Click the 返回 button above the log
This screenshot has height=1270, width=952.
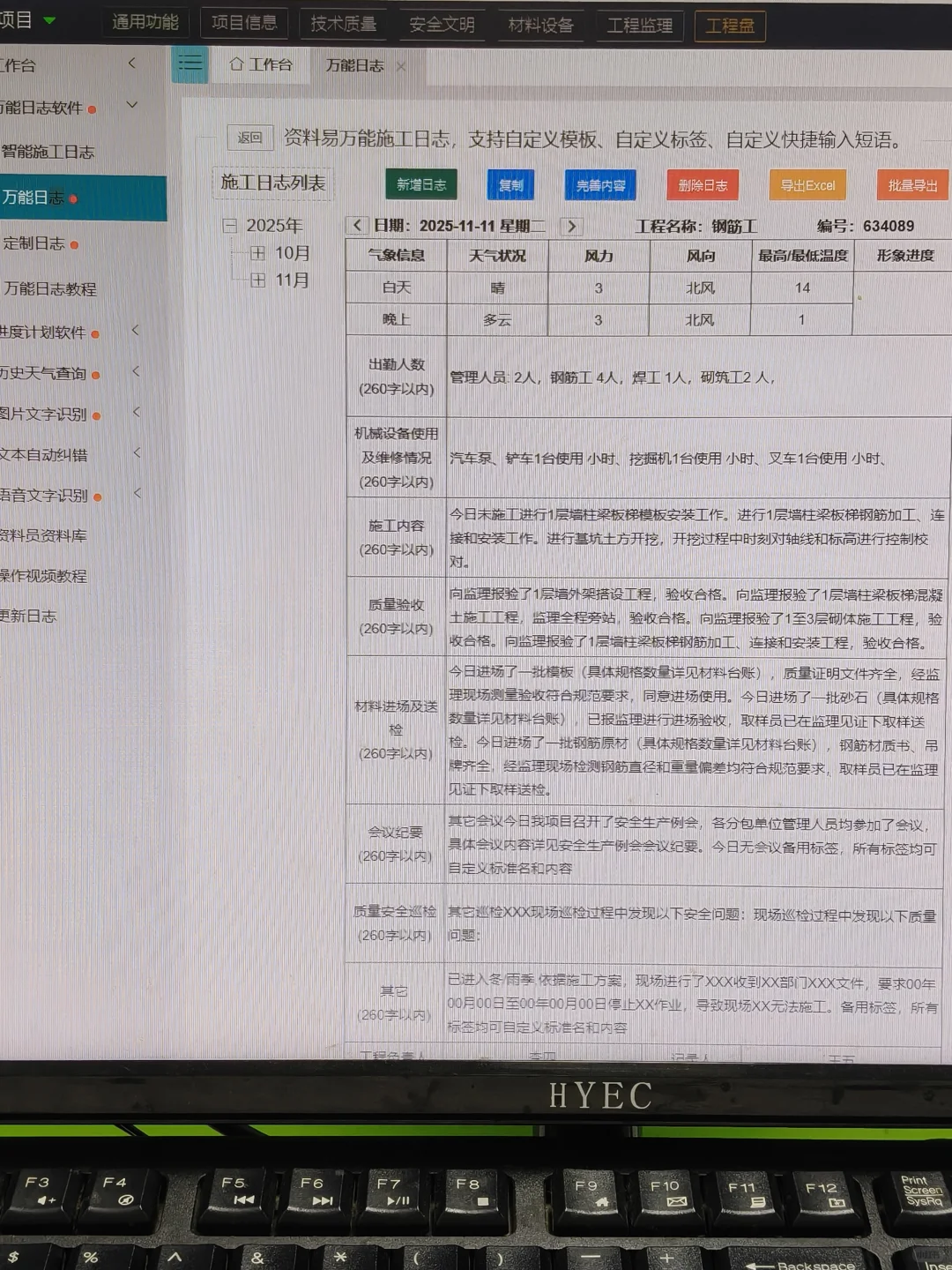[249, 138]
